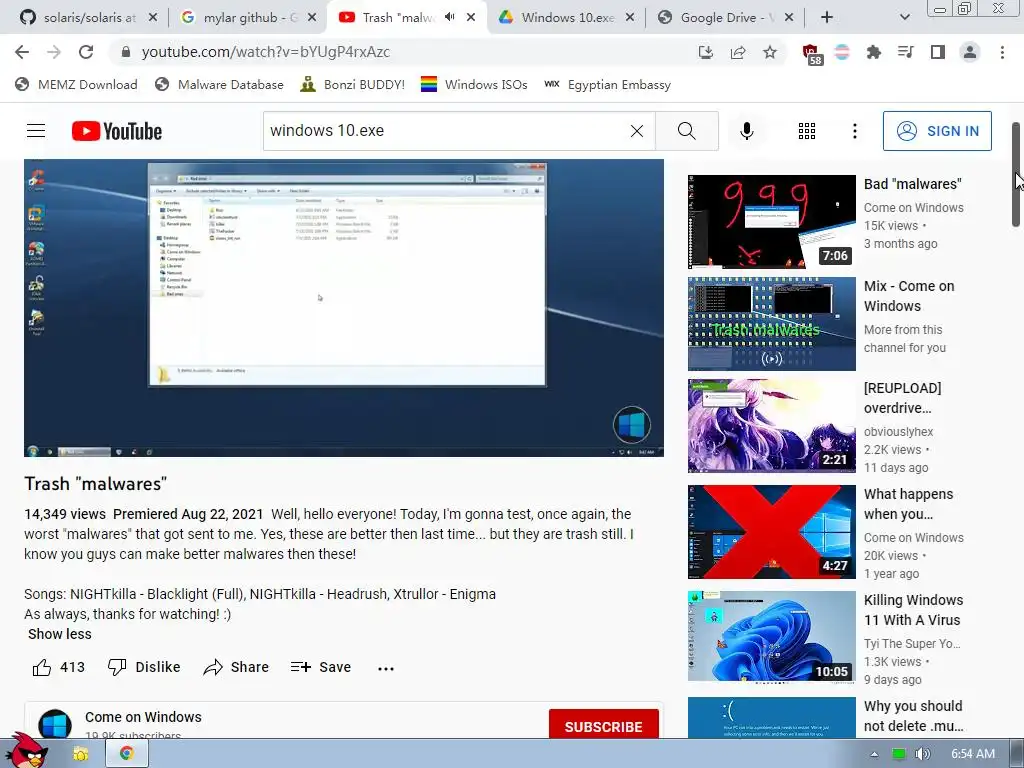
Task: Click the address bar URL
Action: coord(266,52)
